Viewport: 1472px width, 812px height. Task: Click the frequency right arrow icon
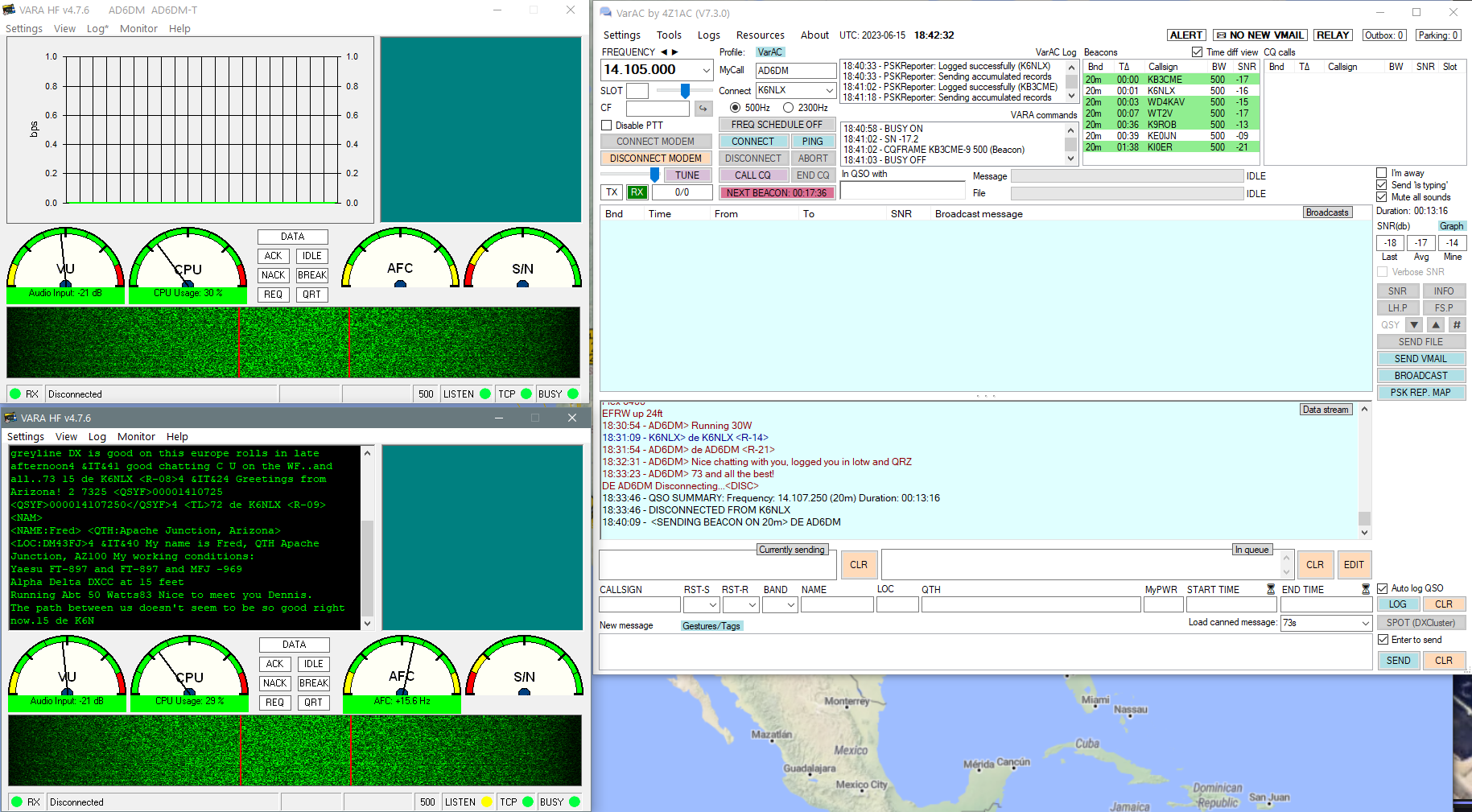tap(675, 52)
